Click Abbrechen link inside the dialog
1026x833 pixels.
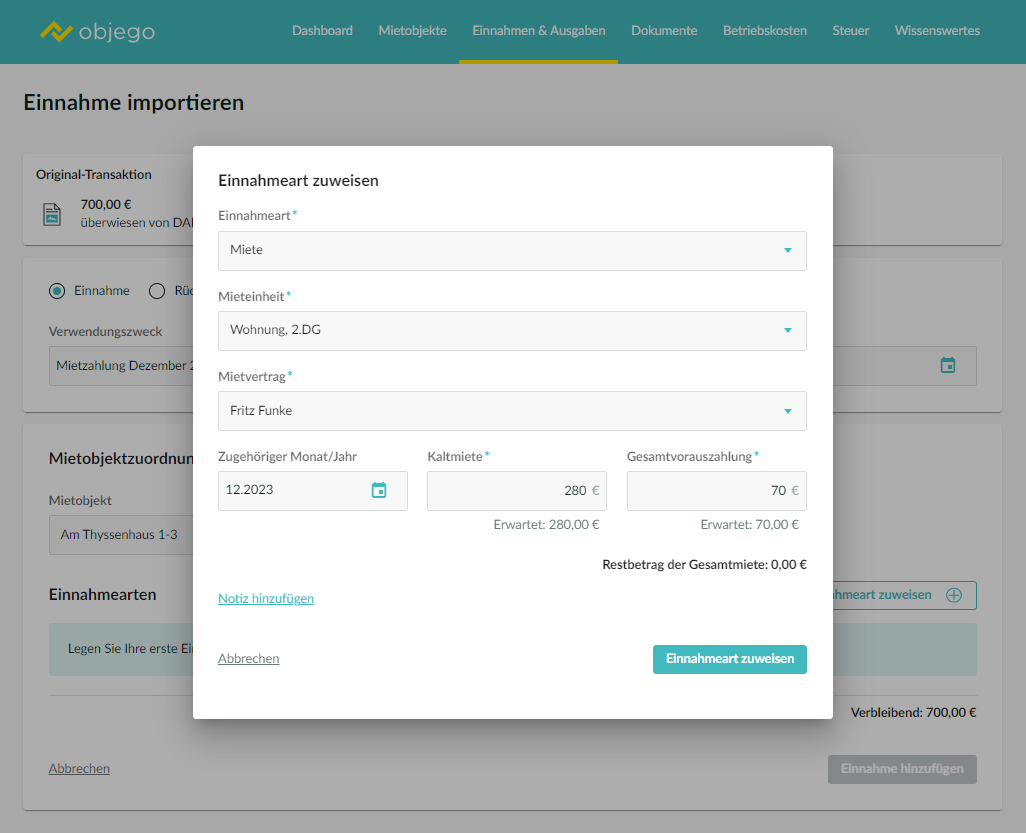tap(249, 659)
